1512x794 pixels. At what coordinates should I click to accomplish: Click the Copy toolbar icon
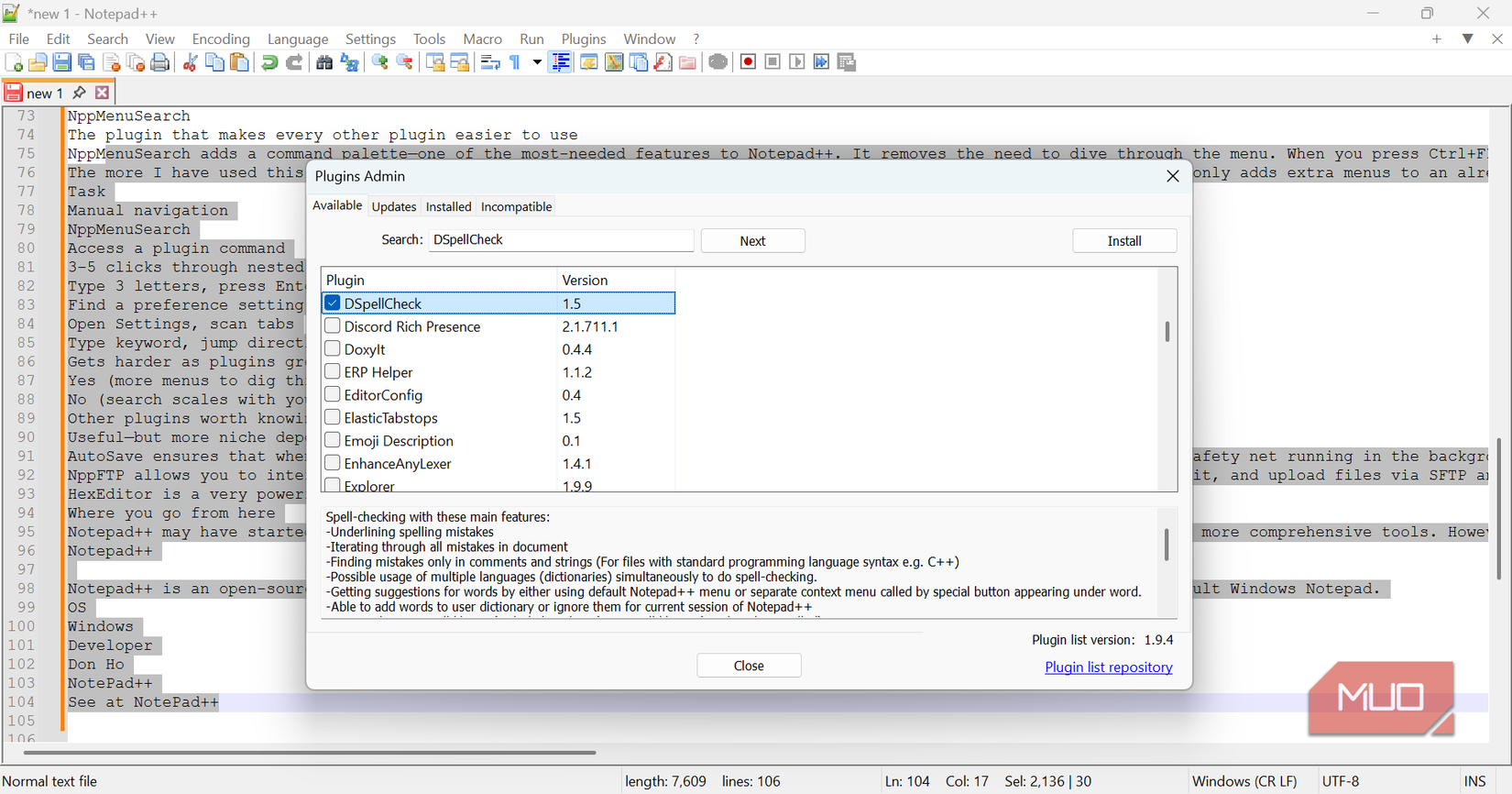coord(215,62)
